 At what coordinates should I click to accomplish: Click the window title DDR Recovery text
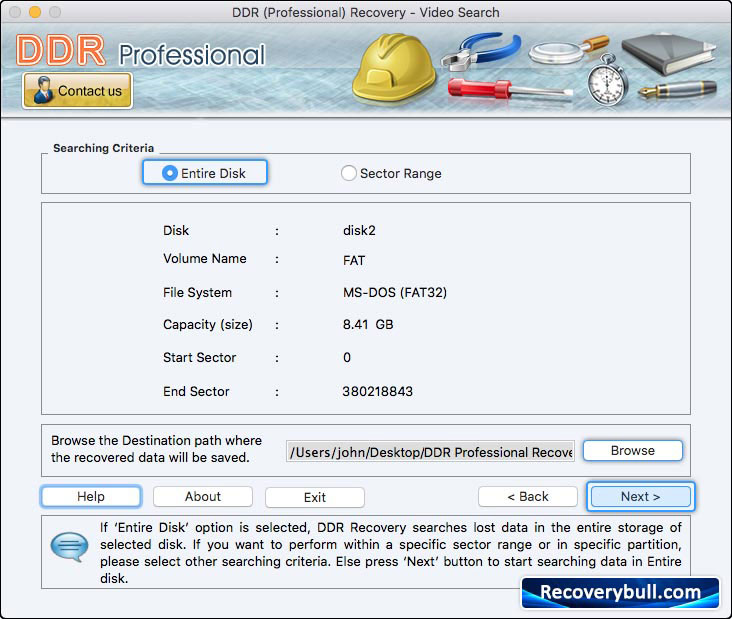pyautogui.click(x=366, y=12)
